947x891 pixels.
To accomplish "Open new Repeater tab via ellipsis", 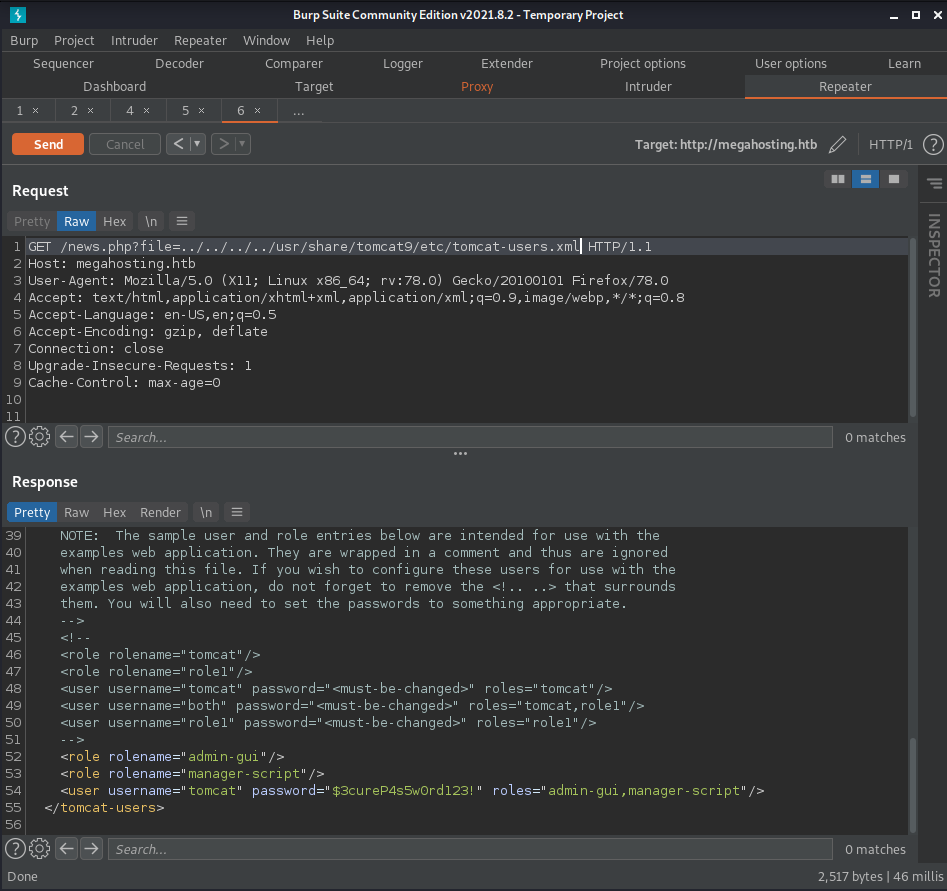I will (x=298, y=111).
